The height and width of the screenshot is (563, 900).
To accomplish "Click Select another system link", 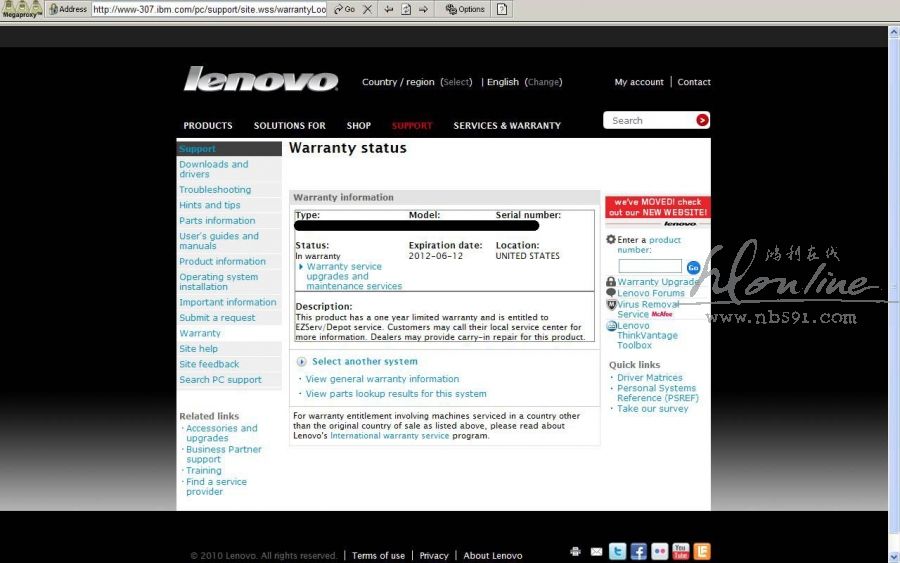I will point(364,362).
